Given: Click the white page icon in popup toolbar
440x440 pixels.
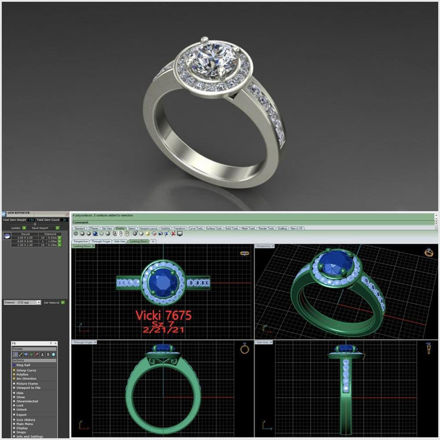Looking at the screenshot, I should tap(48, 354).
